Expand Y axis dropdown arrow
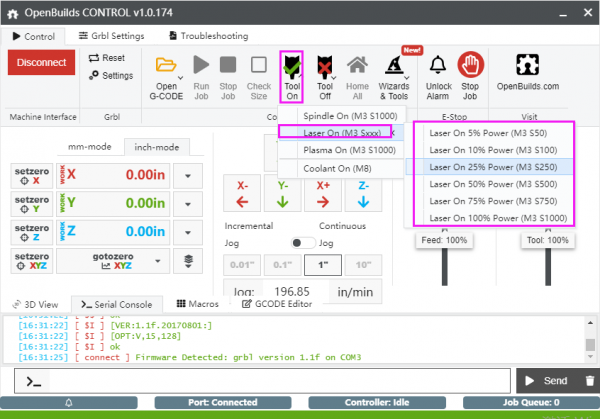 point(188,204)
